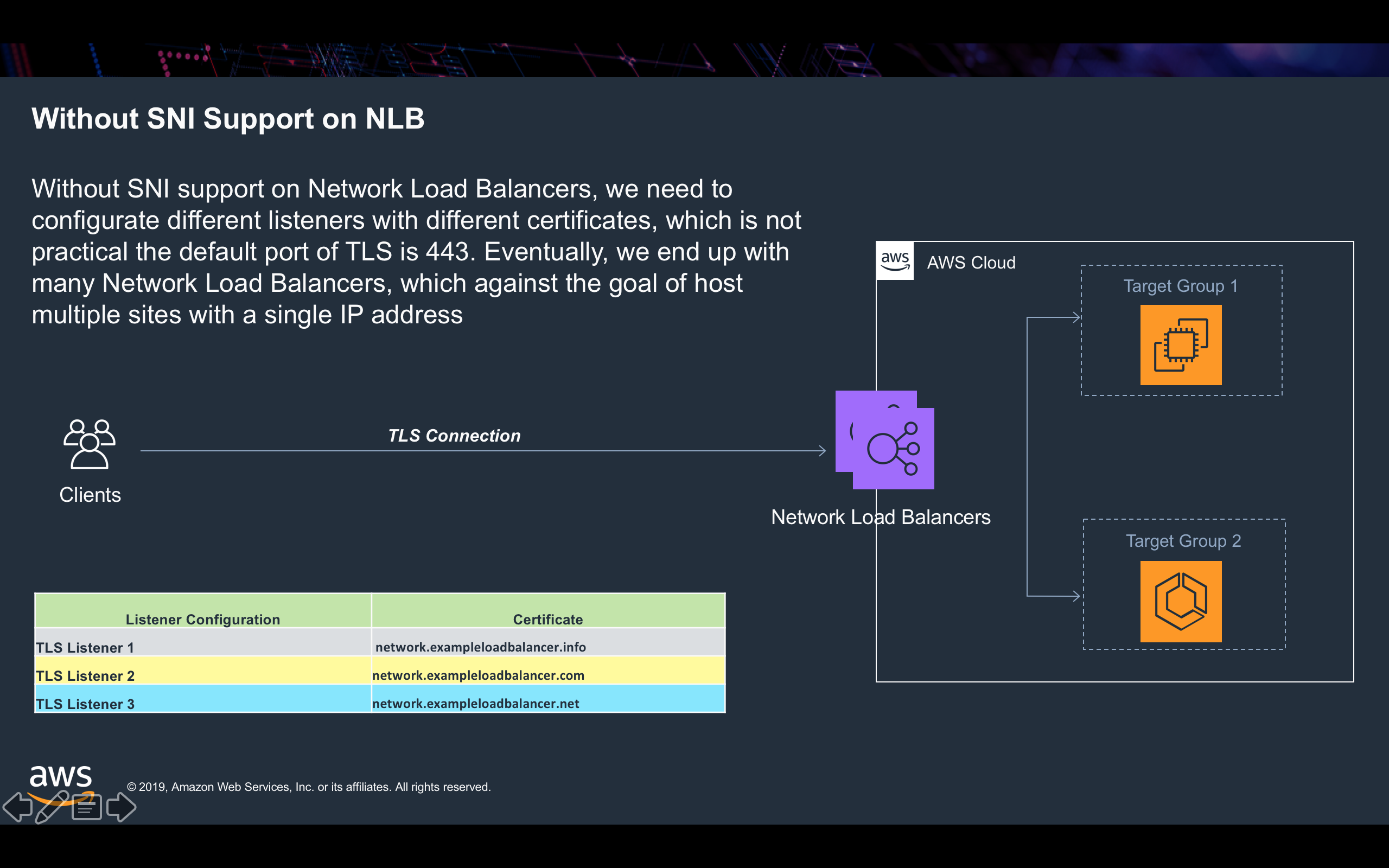Click the orange container icon in Target Group 2
The image size is (1389, 868).
pyautogui.click(x=1181, y=601)
